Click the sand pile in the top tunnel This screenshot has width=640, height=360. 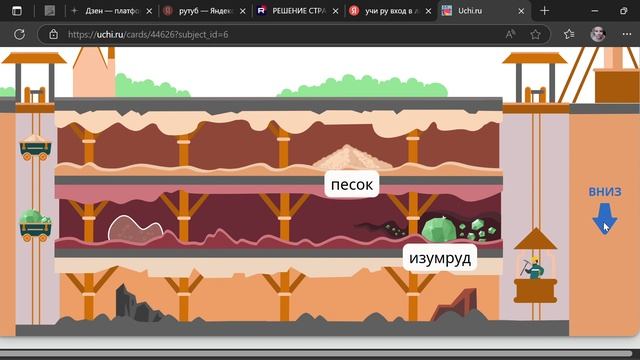click(351, 157)
